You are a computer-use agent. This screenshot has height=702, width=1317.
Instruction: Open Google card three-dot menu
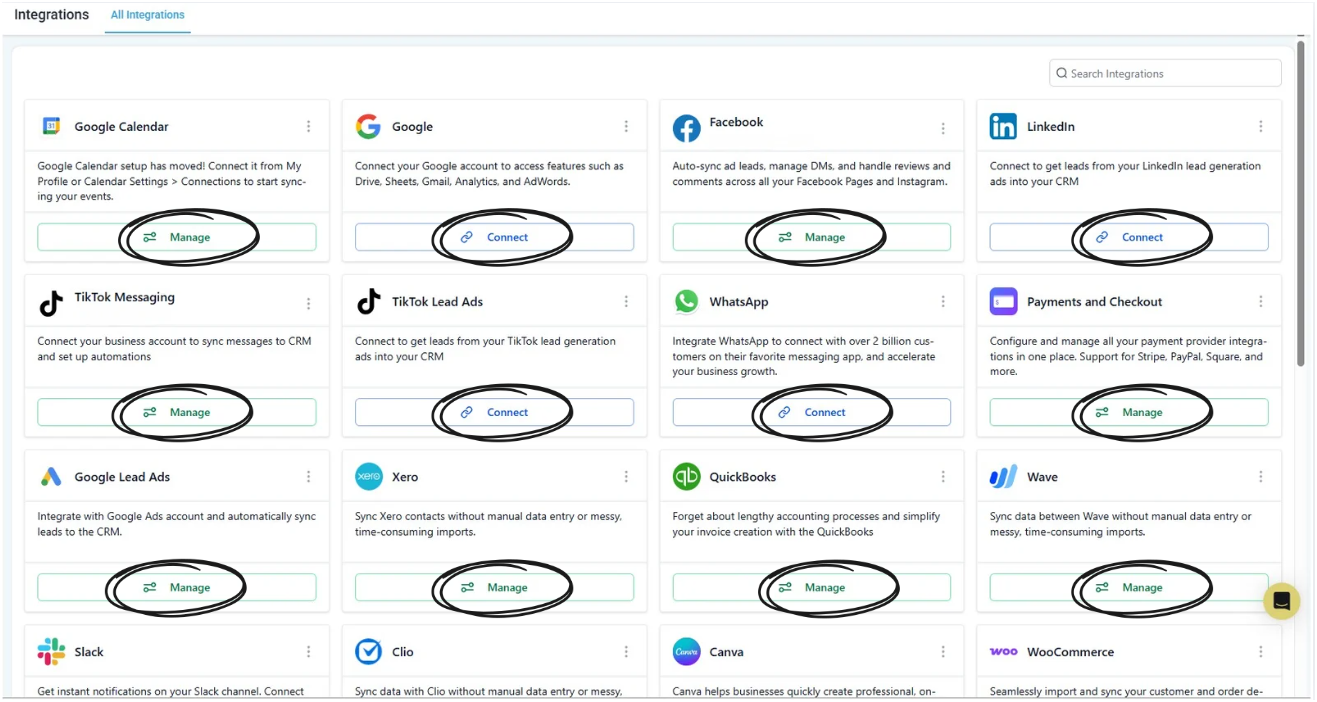click(626, 127)
